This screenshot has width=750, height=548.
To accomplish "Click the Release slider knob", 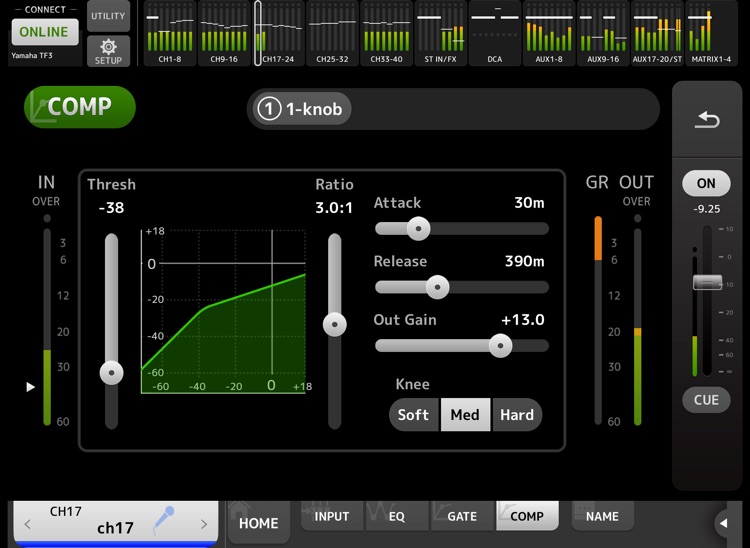I will tap(437, 287).
